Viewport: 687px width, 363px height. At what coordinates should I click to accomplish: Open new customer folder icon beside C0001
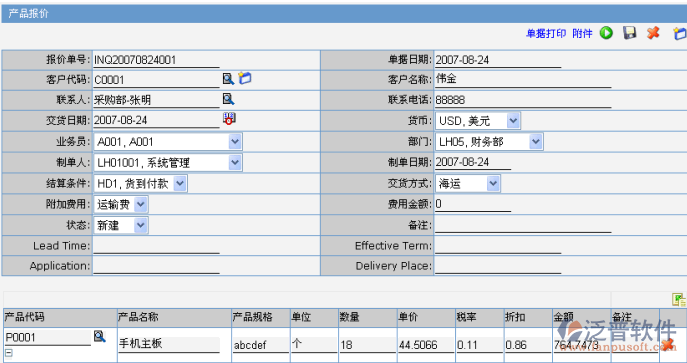pos(244,78)
